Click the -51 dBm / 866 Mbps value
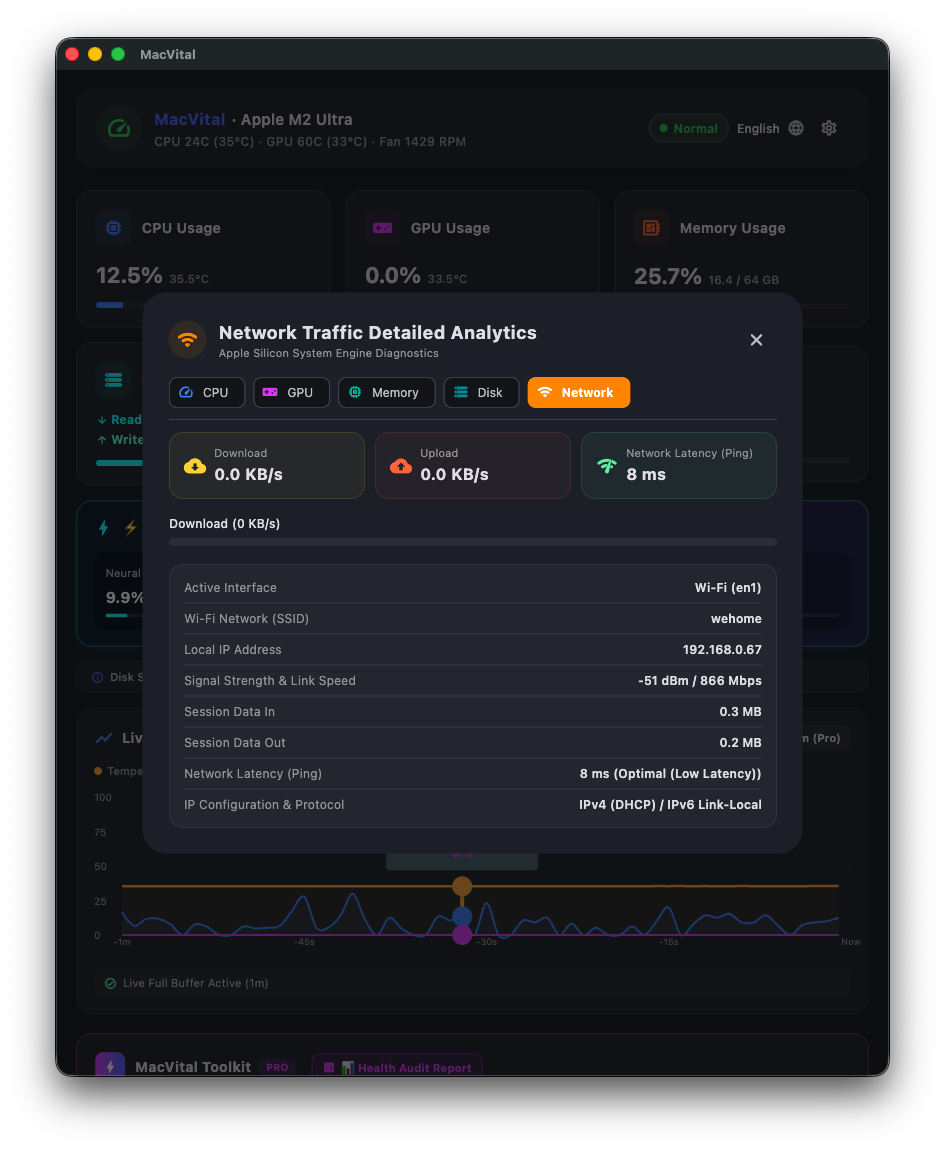This screenshot has height=1150, width=945. click(700, 681)
